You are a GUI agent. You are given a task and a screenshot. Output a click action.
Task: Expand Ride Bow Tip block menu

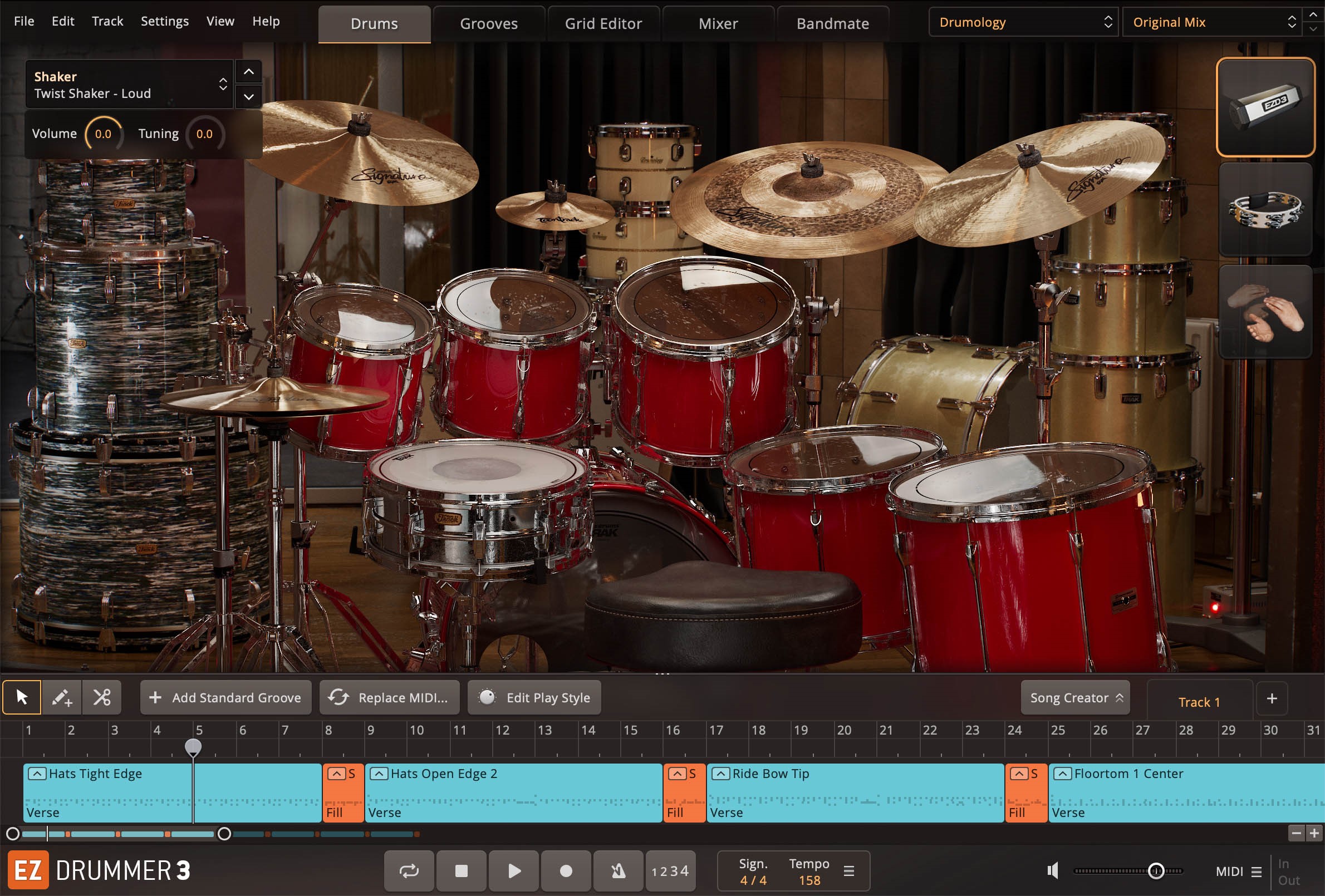pos(720,774)
